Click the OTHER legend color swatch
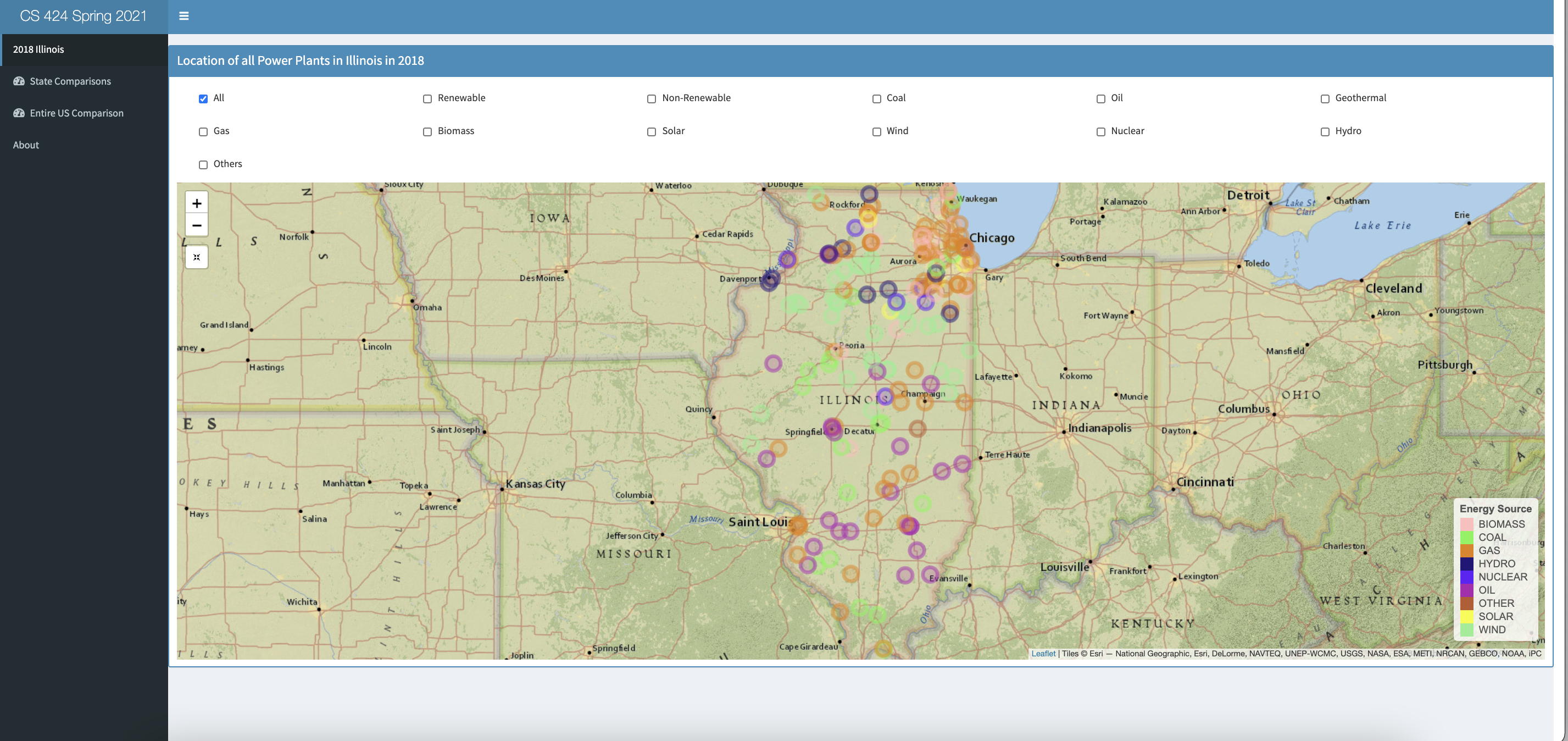Screen dimensions: 1568x741 (1467, 604)
